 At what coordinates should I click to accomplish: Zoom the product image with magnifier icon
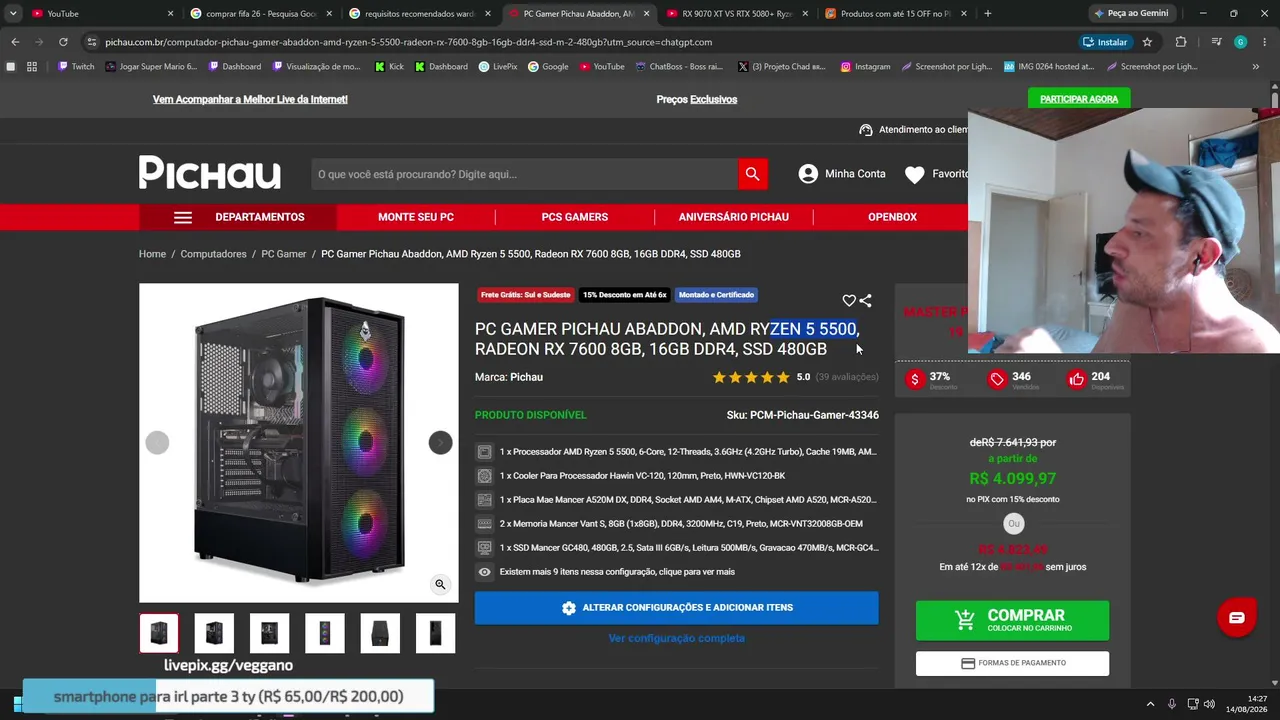click(440, 585)
